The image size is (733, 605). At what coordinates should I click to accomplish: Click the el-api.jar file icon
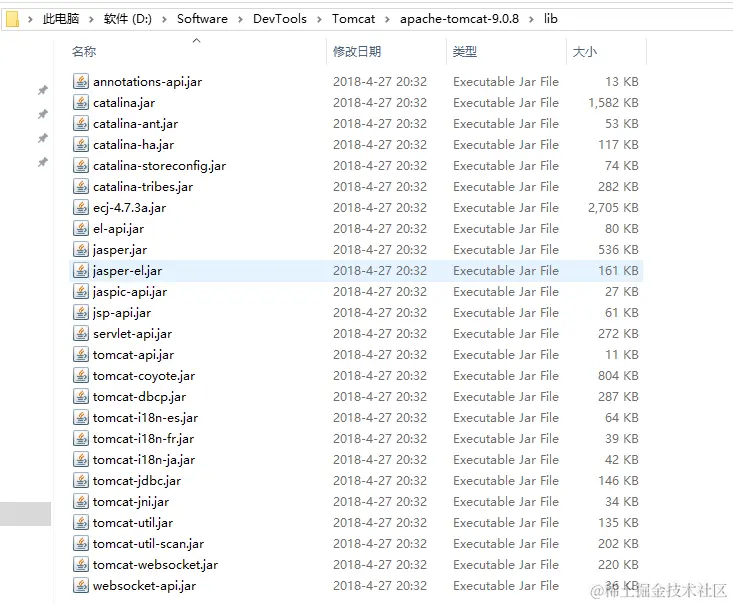coord(81,229)
